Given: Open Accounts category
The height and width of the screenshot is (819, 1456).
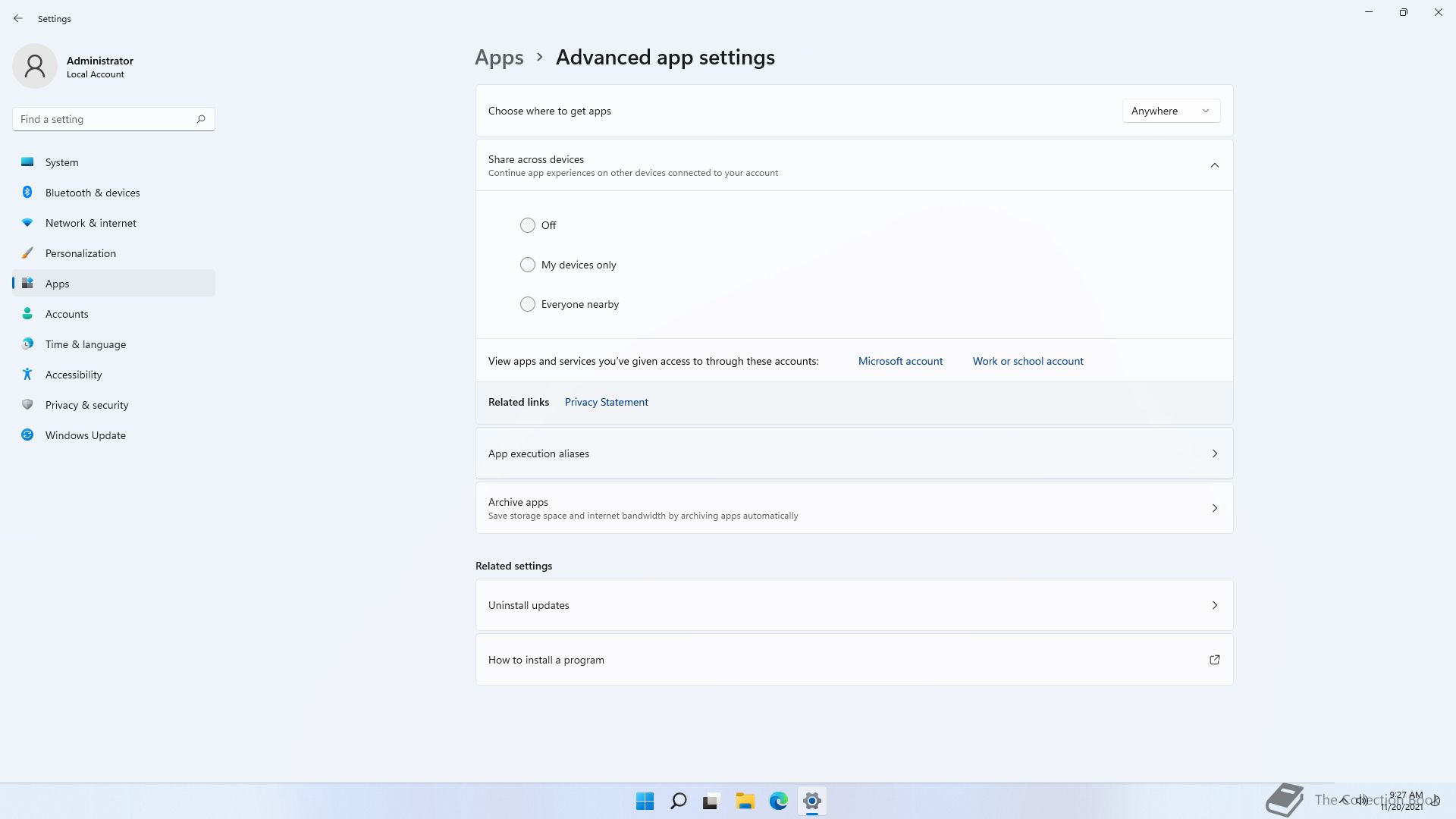Looking at the screenshot, I should click(114, 314).
